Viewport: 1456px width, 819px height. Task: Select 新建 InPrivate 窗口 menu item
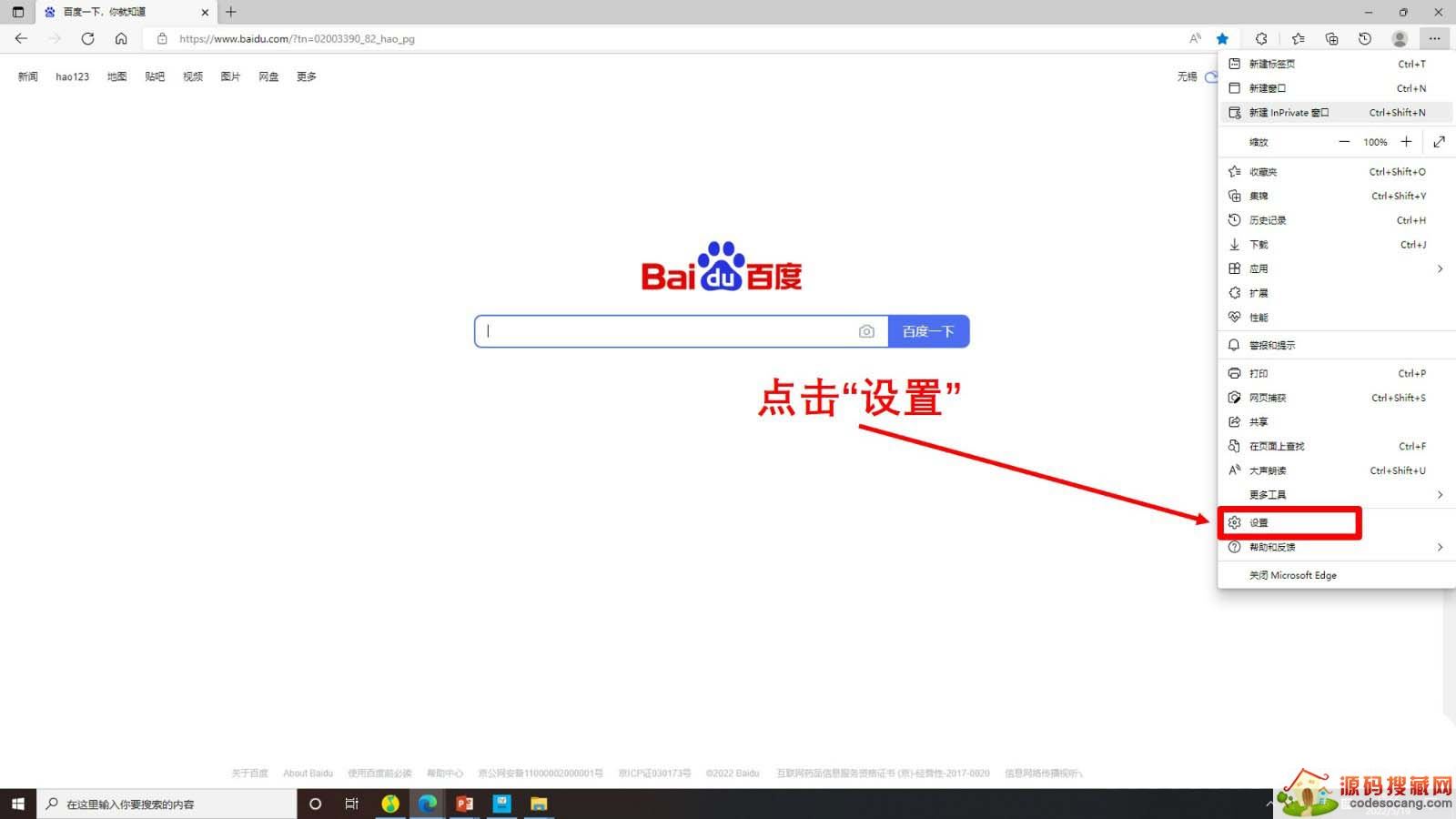tap(1289, 113)
